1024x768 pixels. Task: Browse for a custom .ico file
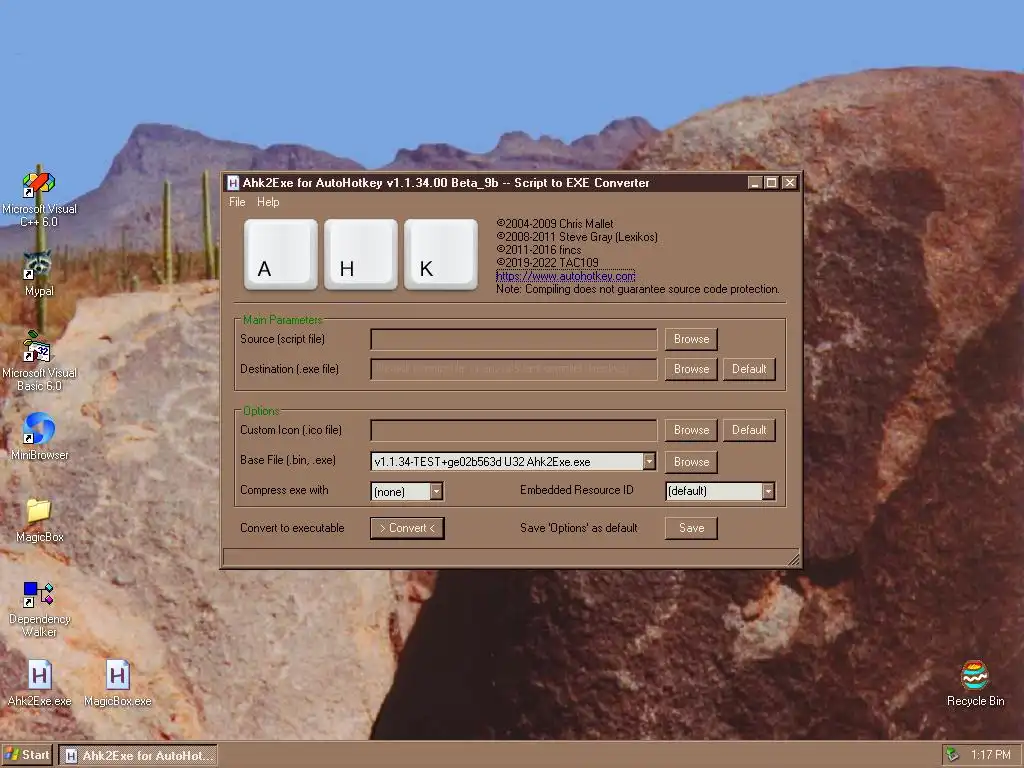coord(691,430)
